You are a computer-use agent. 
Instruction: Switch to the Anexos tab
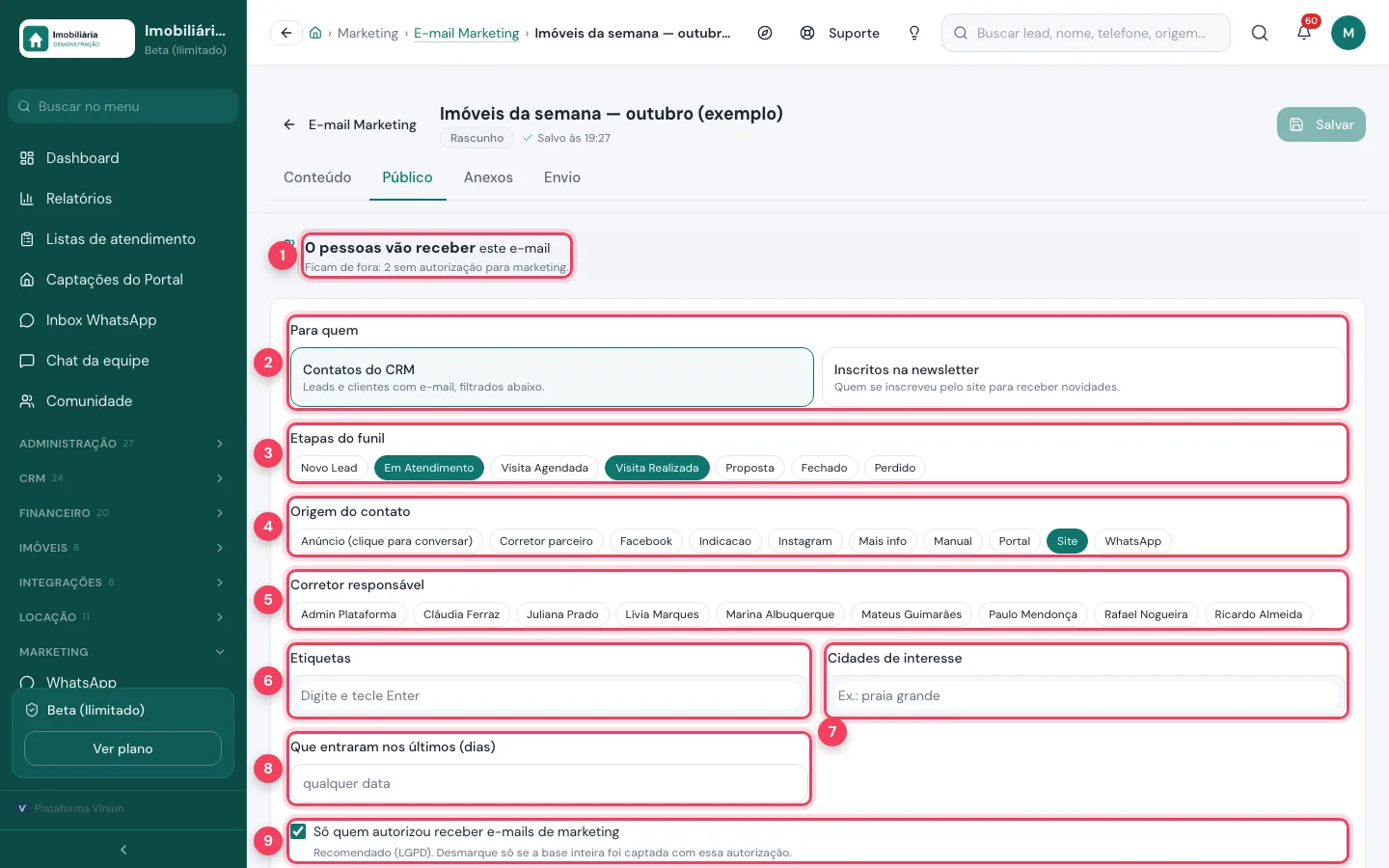488,177
